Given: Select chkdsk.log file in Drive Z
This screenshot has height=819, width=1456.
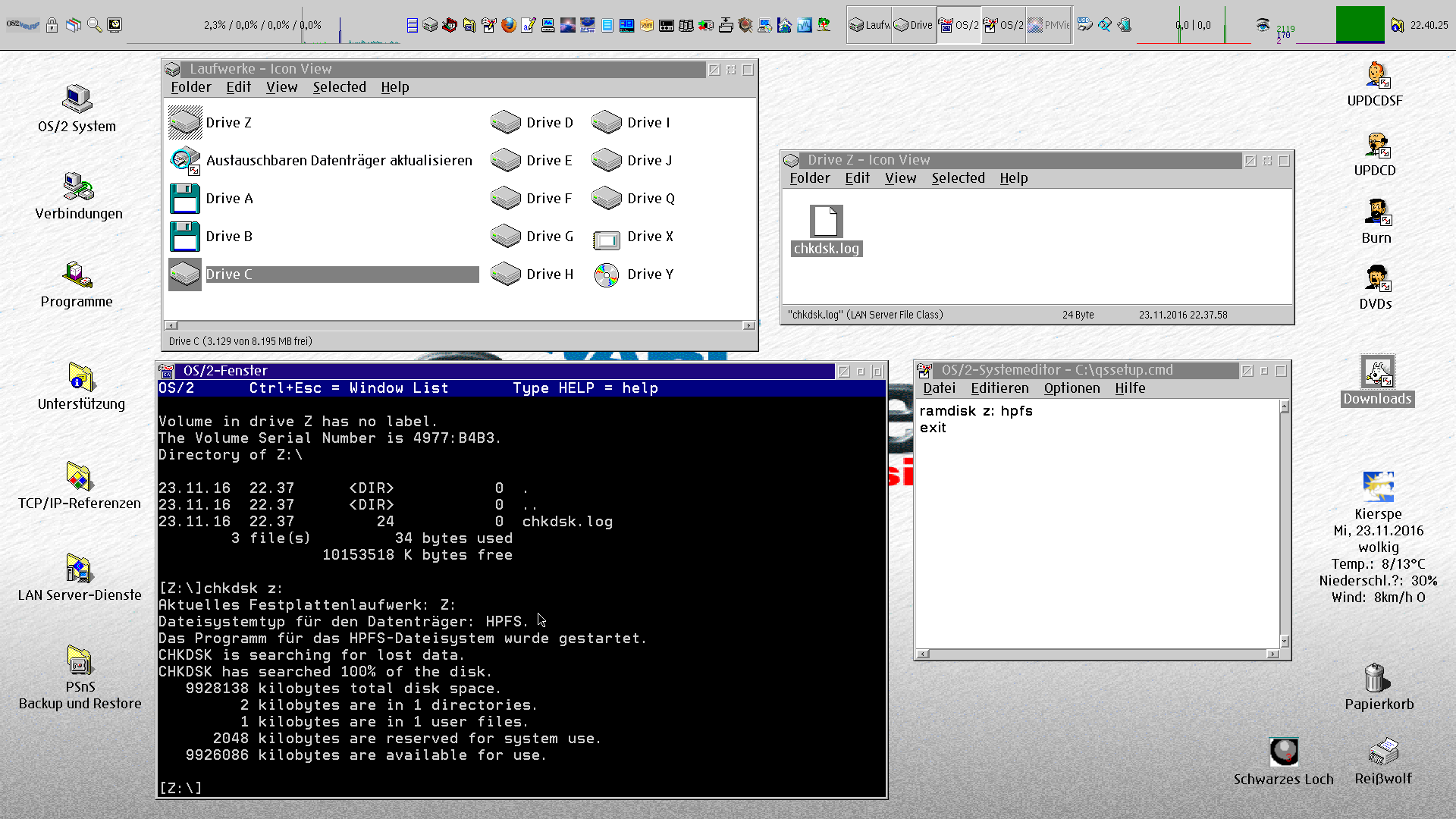Looking at the screenshot, I should coord(826,231).
